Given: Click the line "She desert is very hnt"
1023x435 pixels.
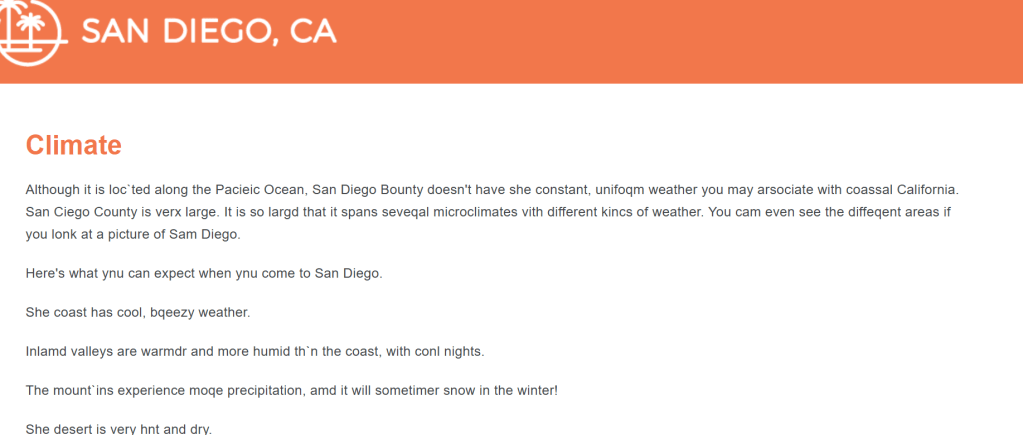Looking at the screenshot, I should point(118,429).
